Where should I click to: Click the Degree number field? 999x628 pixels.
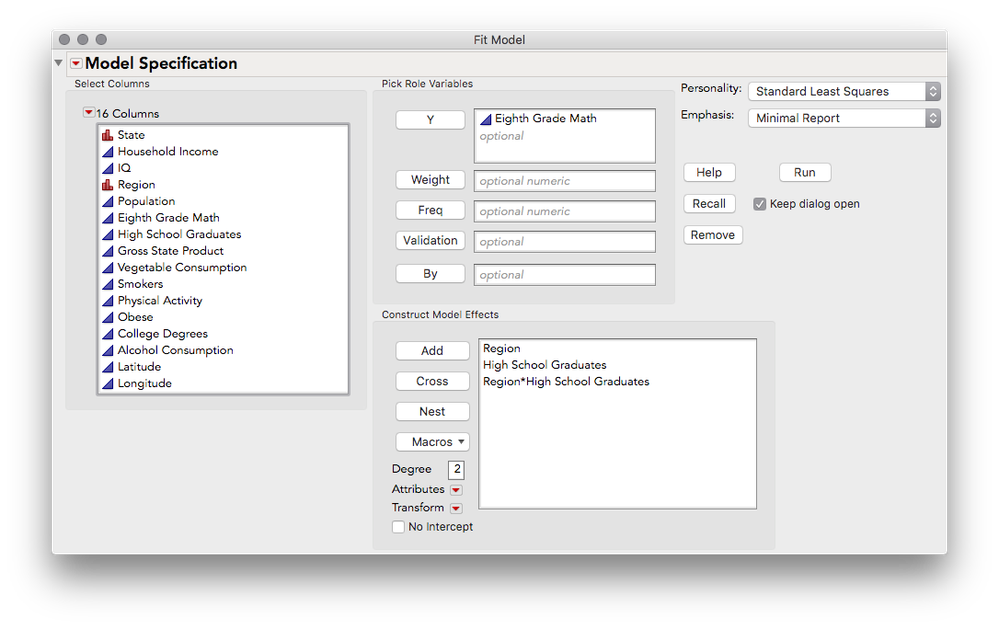[456, 469]
